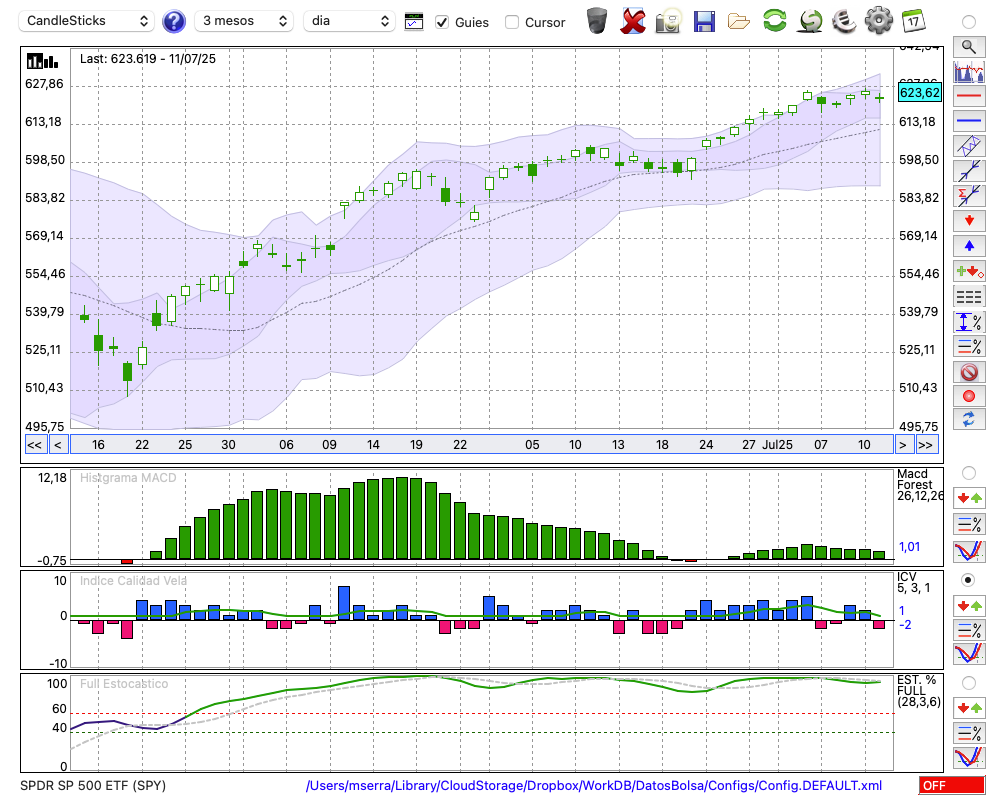Select the ICV panel radio button

tap(969, 580)
